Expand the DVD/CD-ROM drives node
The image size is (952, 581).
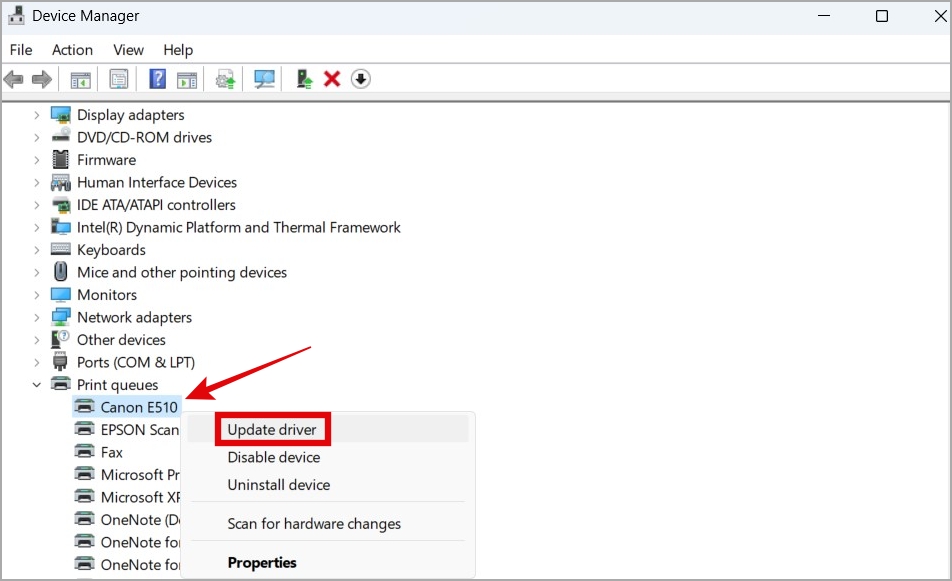[36, 137]
